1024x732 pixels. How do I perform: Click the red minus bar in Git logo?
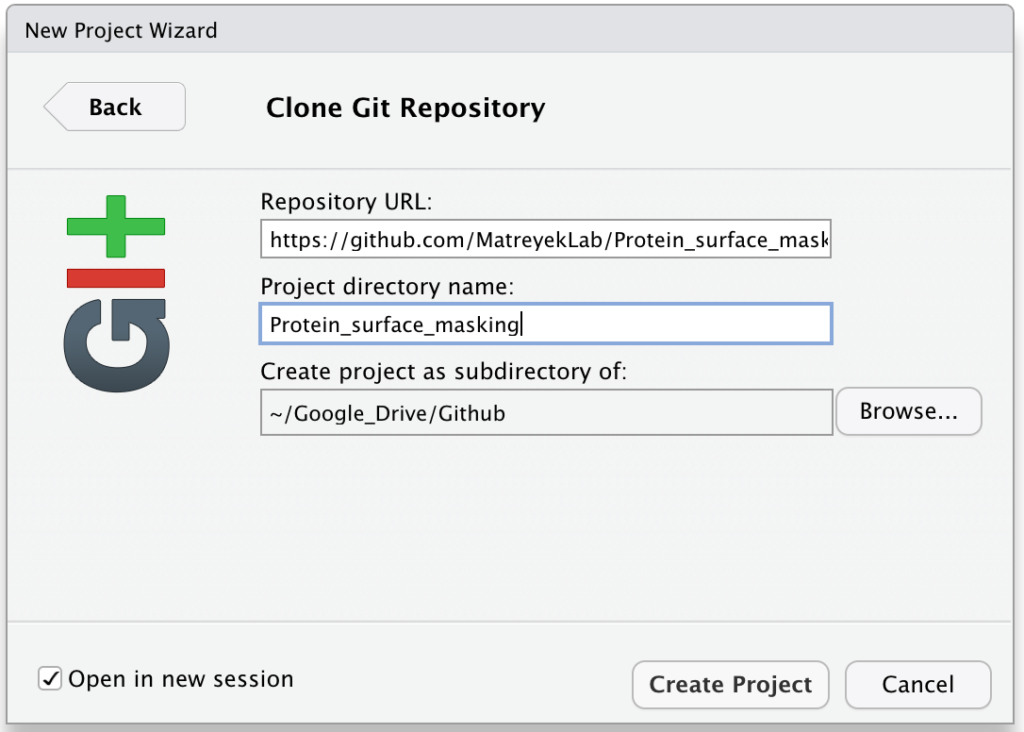coord(116,278)
